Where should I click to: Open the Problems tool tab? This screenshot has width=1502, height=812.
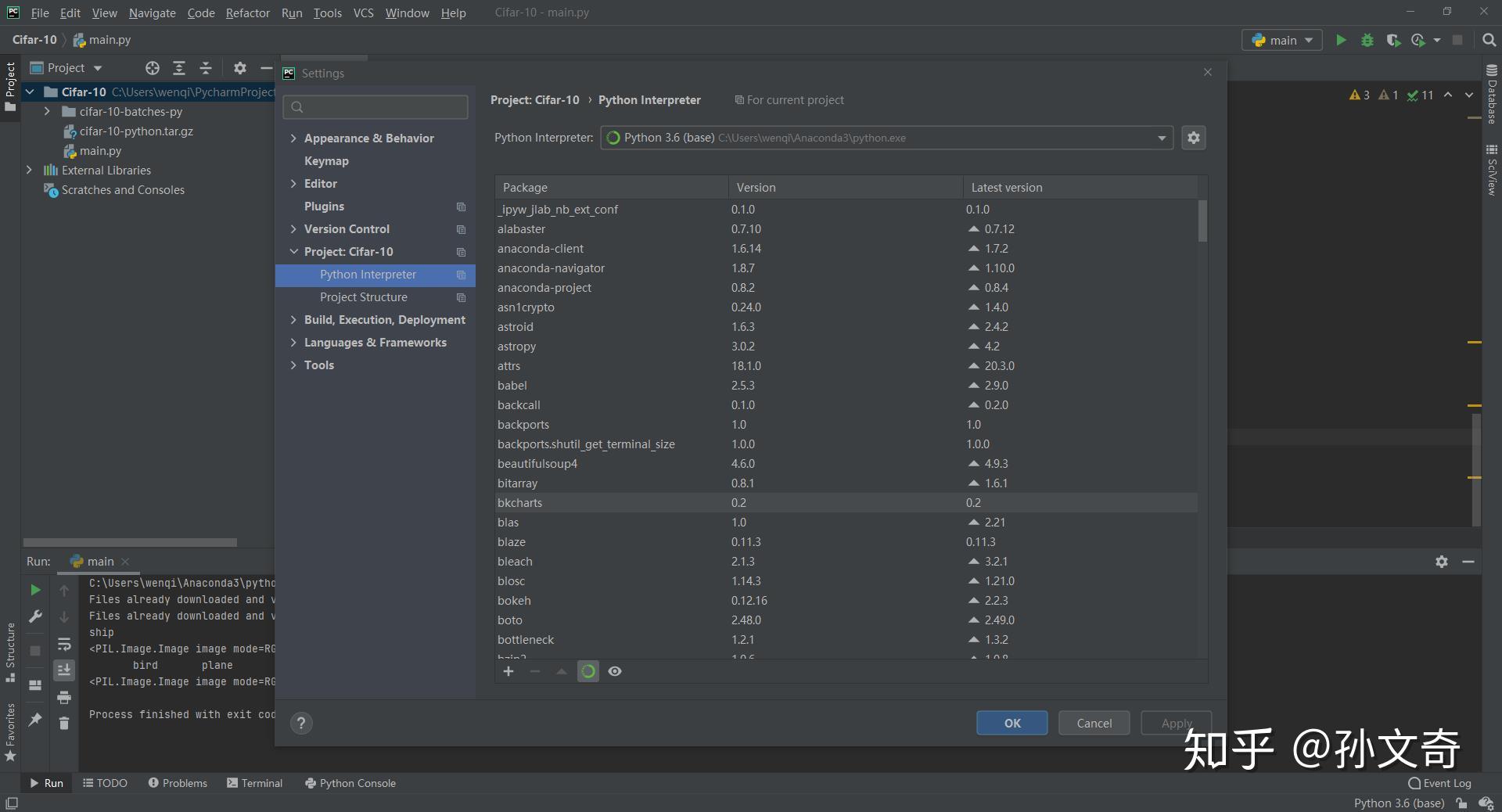[178, 783]
